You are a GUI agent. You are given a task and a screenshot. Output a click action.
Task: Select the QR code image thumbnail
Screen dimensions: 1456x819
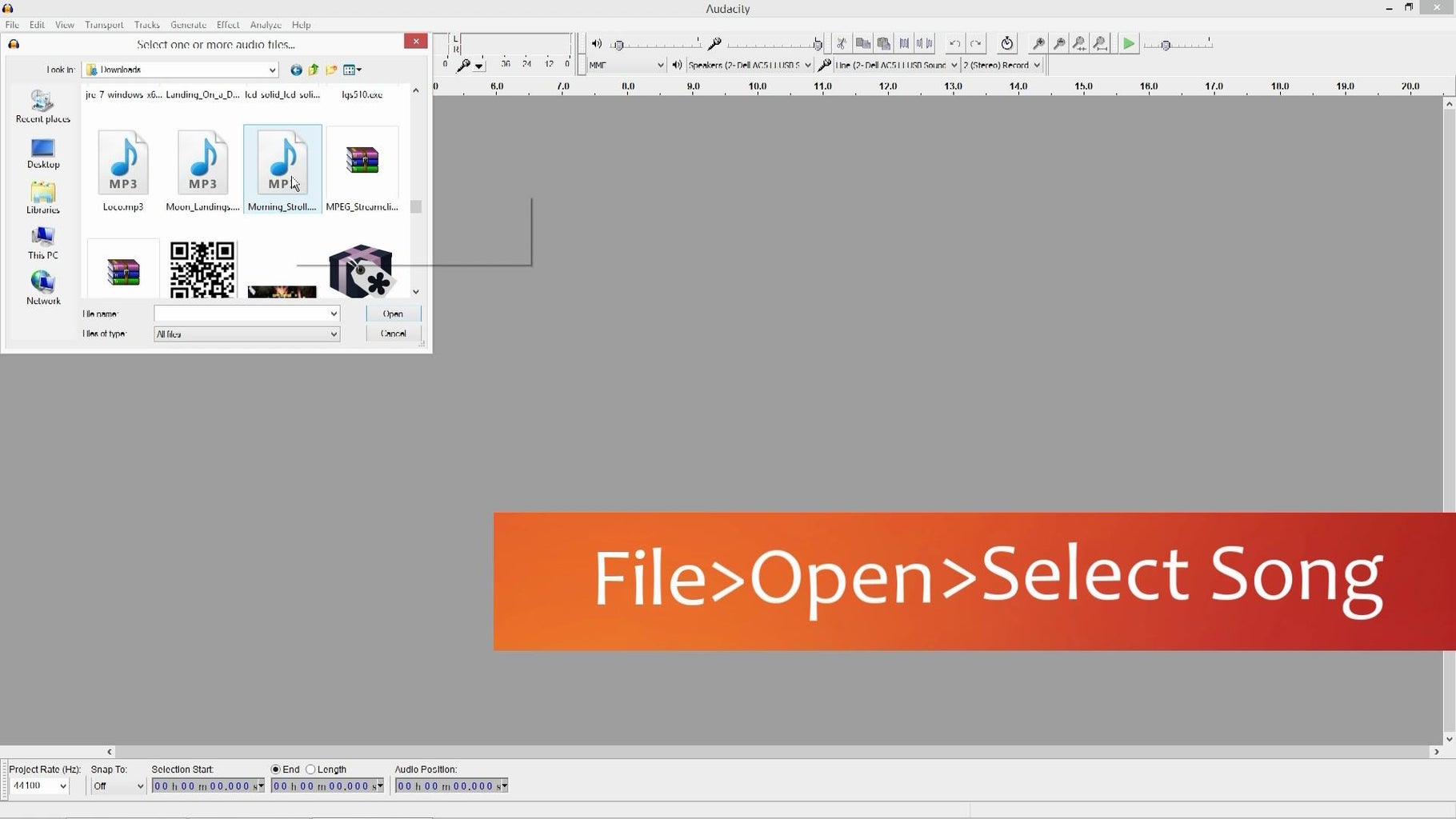click(x=202, y=270)
